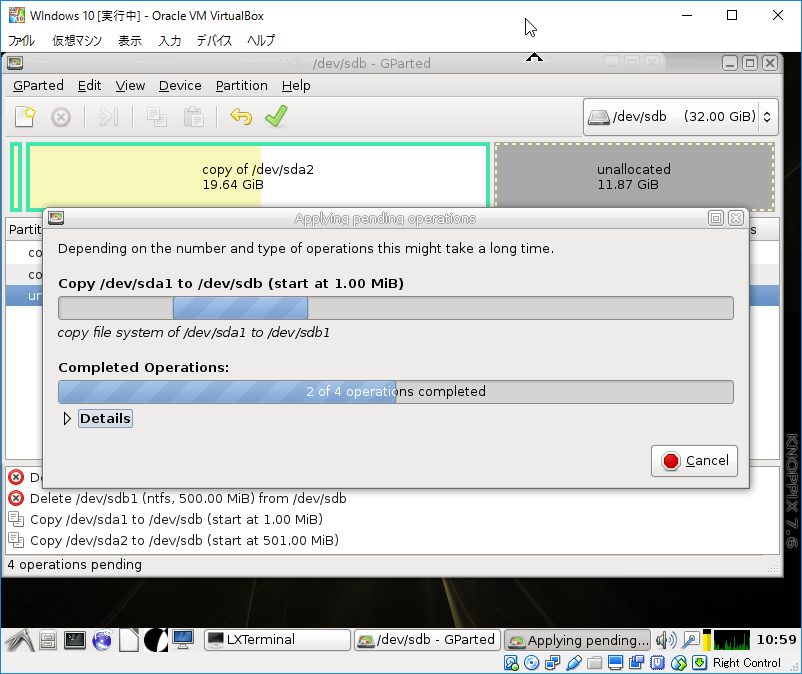Open the Edit menu in GParted
Screen dimensions: 802x674
coord(90,85)
